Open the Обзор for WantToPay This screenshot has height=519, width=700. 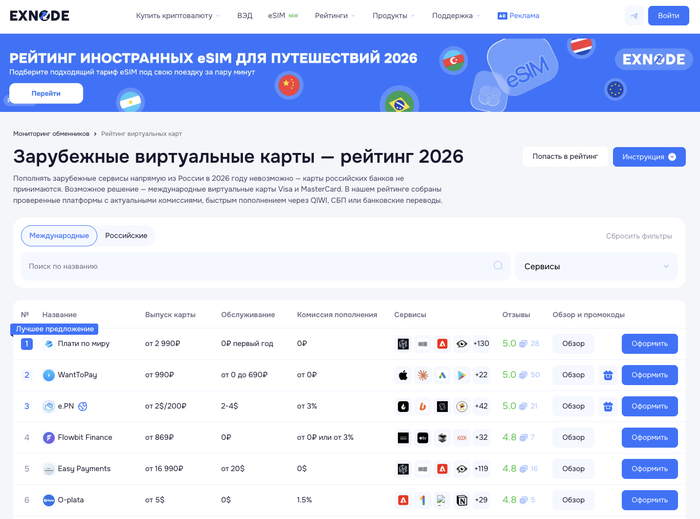pos(573,375)
